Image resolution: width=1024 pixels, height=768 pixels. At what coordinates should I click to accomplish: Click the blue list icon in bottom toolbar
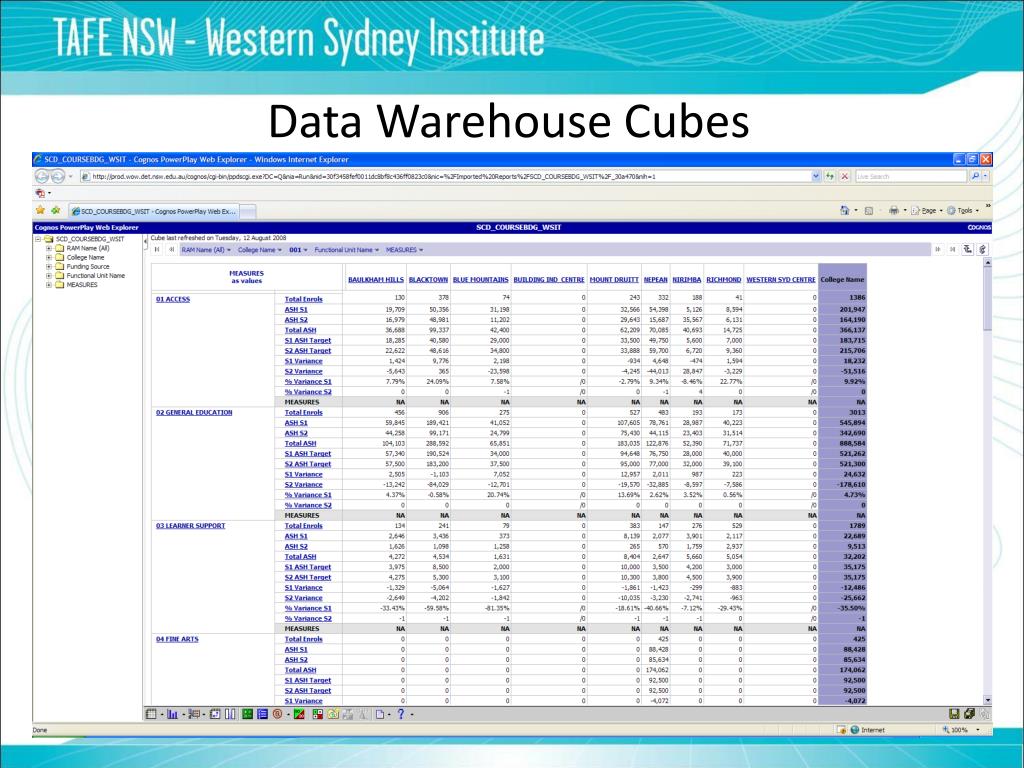click(263, 714)
